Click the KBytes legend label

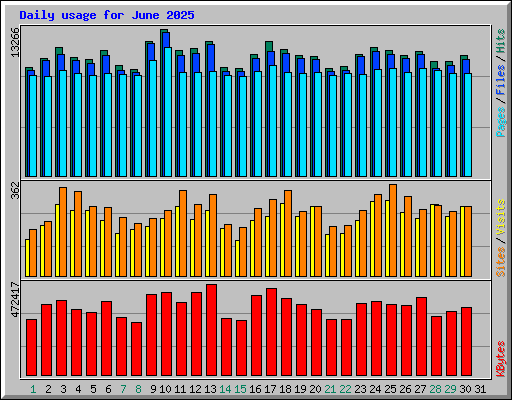pyautogui.click(x=501, y=359)
